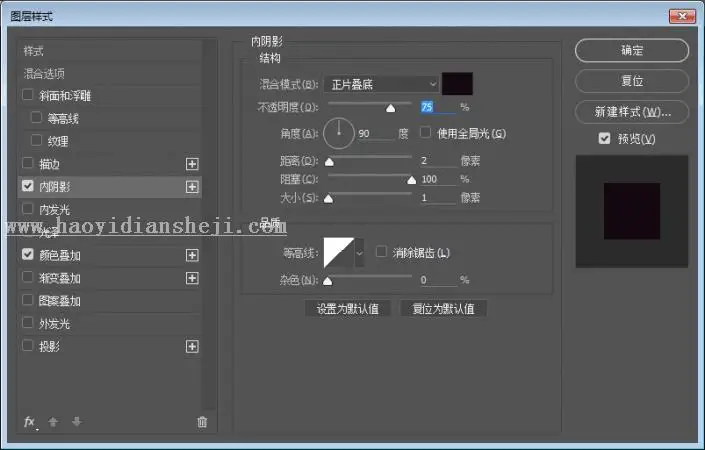Click the plus icon beside 渐变叠加

coord(192,278)
